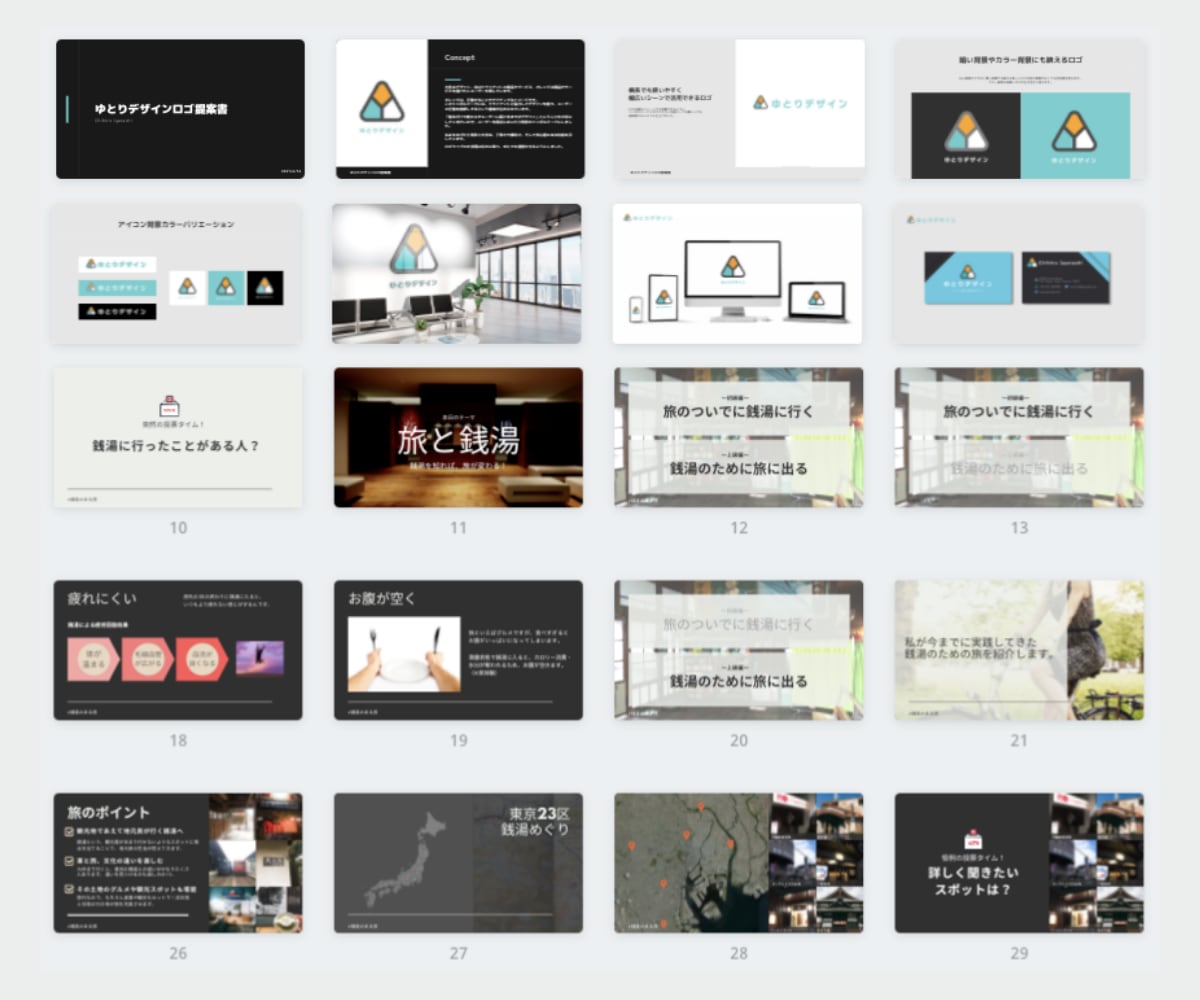The image size is (1200, 1000).
Task: Select slide 18 titled 疲れにくい
Action: pos(177,650)
